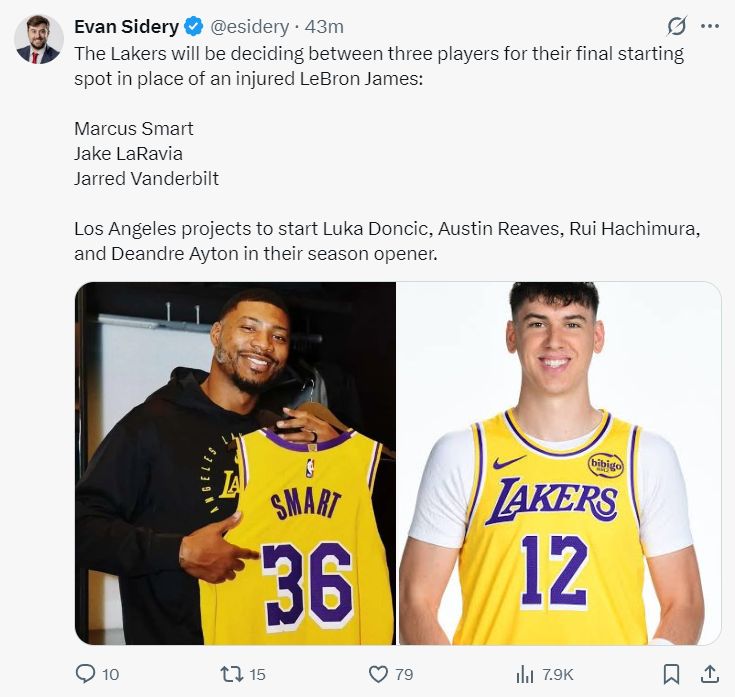Image resolution: width=735 pixels, height=697 pixels.
Task: Open the Smart 36 jersey photo
Action: [x=235, y=463]
